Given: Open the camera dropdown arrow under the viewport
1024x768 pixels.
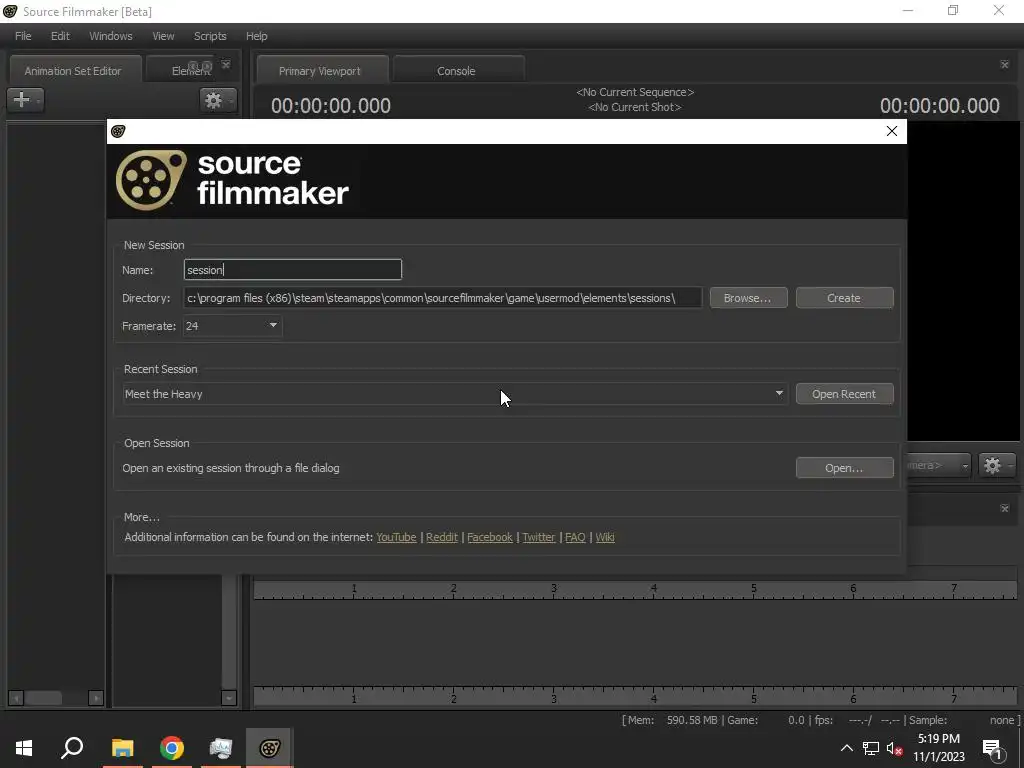Looking at the screenshot, I should pyautogui.click(x=965, y=466).
